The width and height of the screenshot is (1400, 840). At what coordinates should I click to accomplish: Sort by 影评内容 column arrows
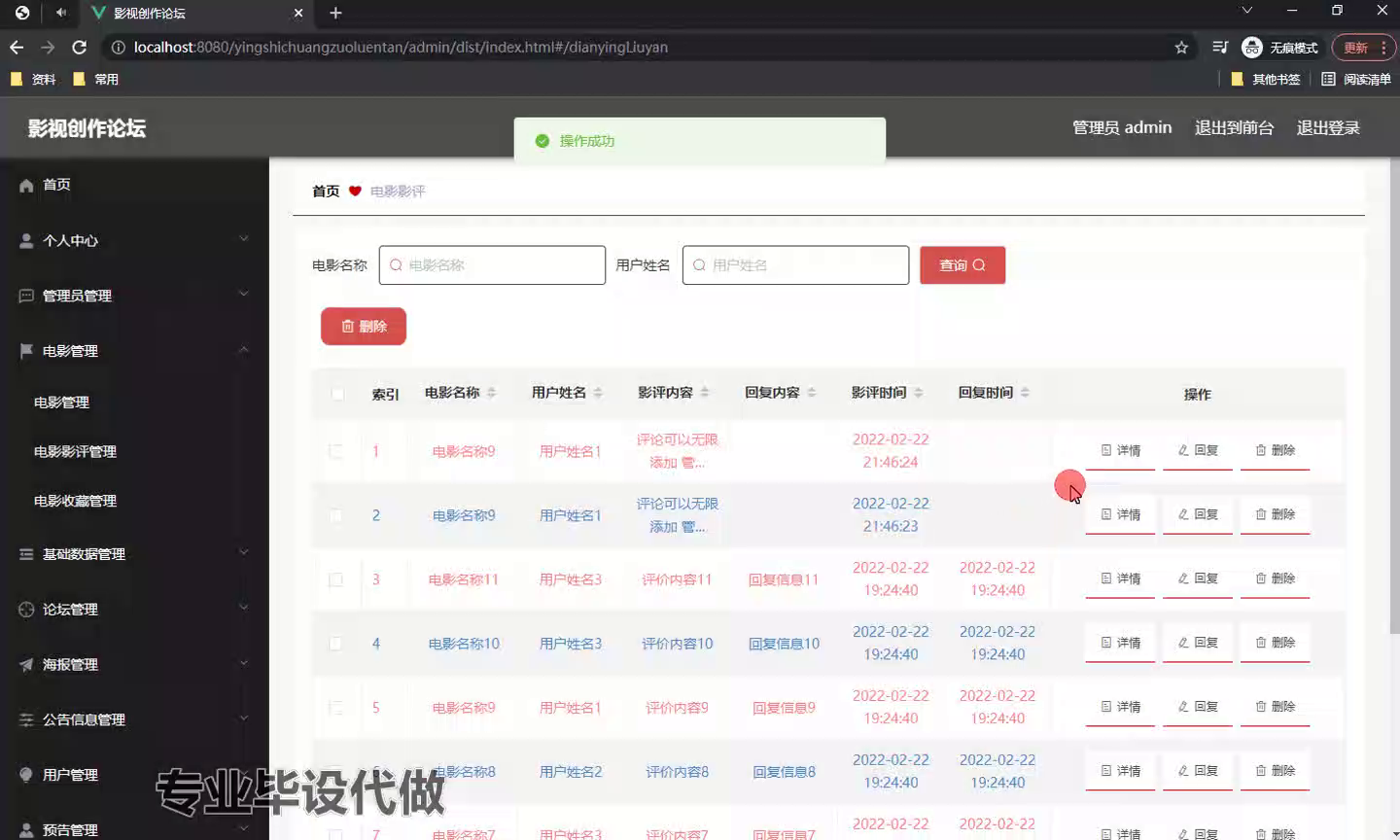[705, 393]
